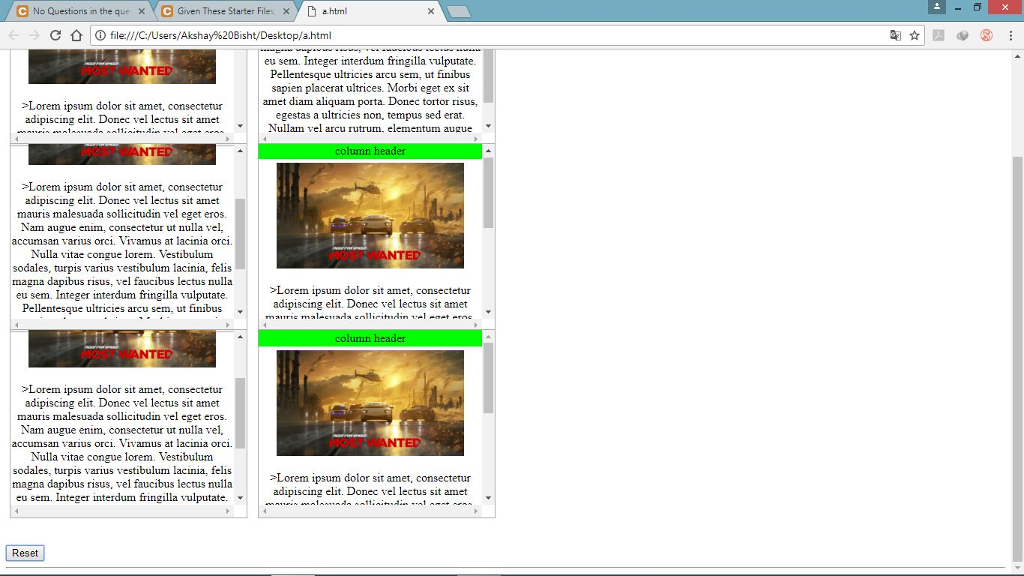This screenshot has width=1024, height=576.
Task: Click scroll-down arrow in middle-left panel
Action: pos(240,312)
